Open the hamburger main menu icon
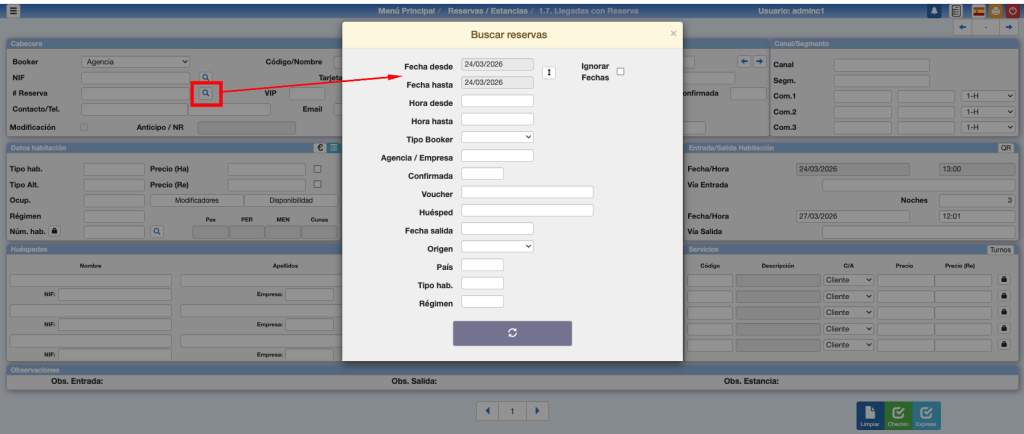The width and height of the screenshot is (1024, 434). pyautogui.click(x=14, y=11)
